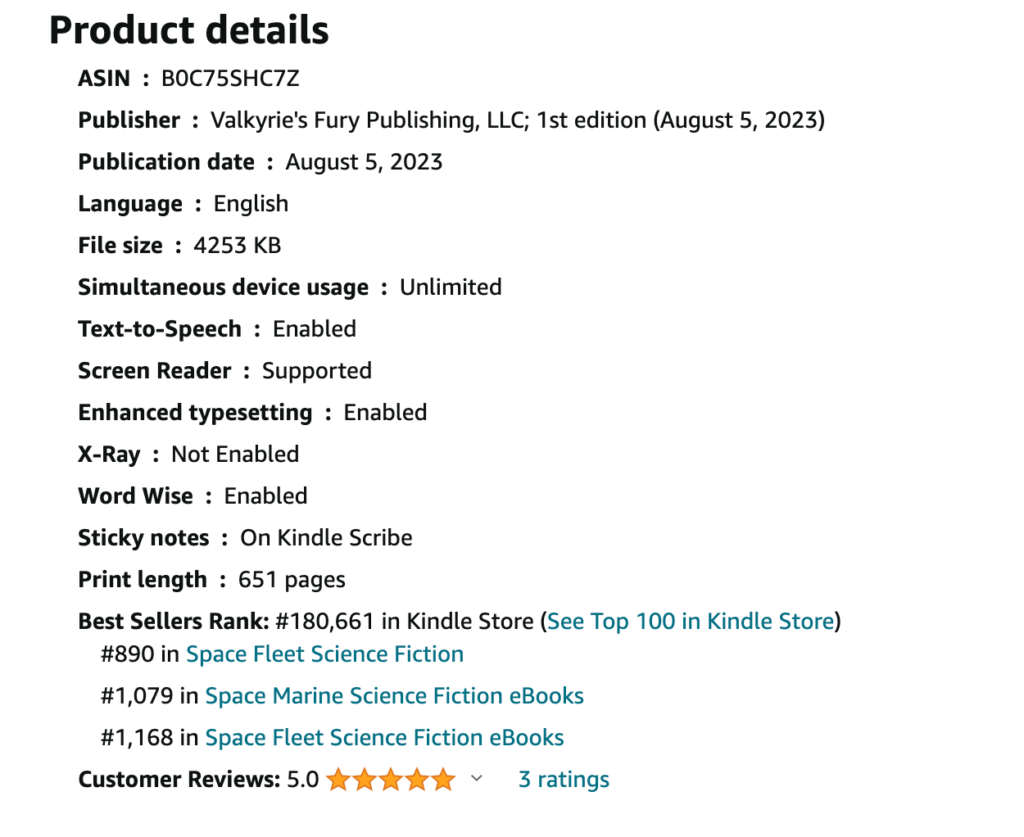Click the first star in Customer Reviews

(338, 780)
